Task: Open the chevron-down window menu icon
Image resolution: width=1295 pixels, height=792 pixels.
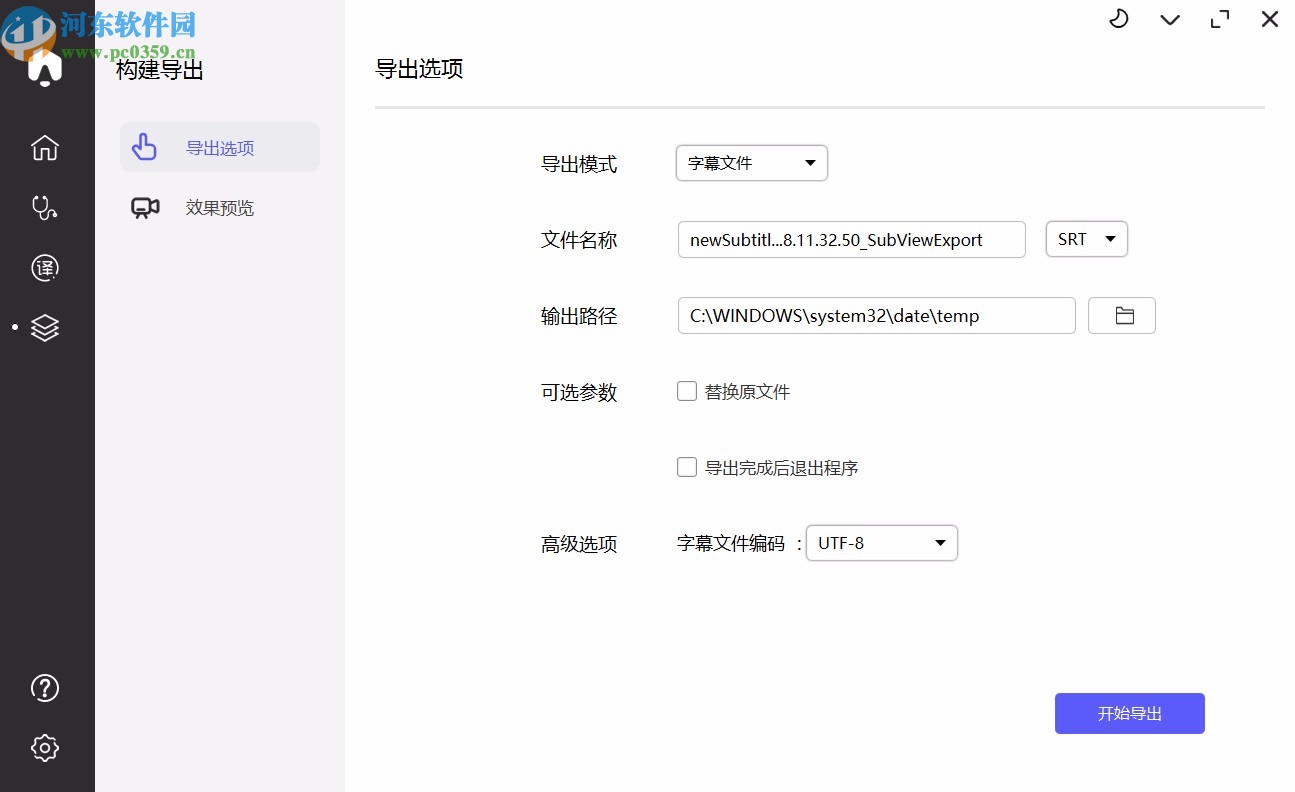Action: [x=1170, y=20]
